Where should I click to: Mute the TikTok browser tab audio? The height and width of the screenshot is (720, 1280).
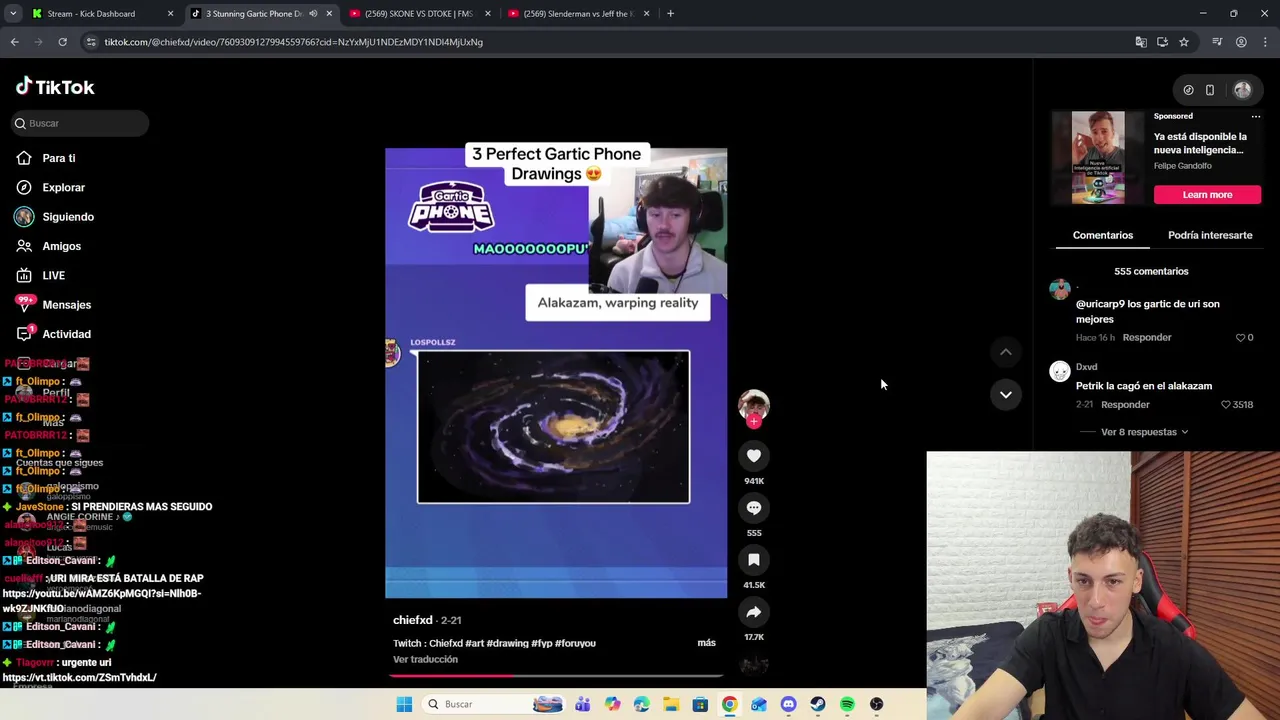(x=313, y=14)
